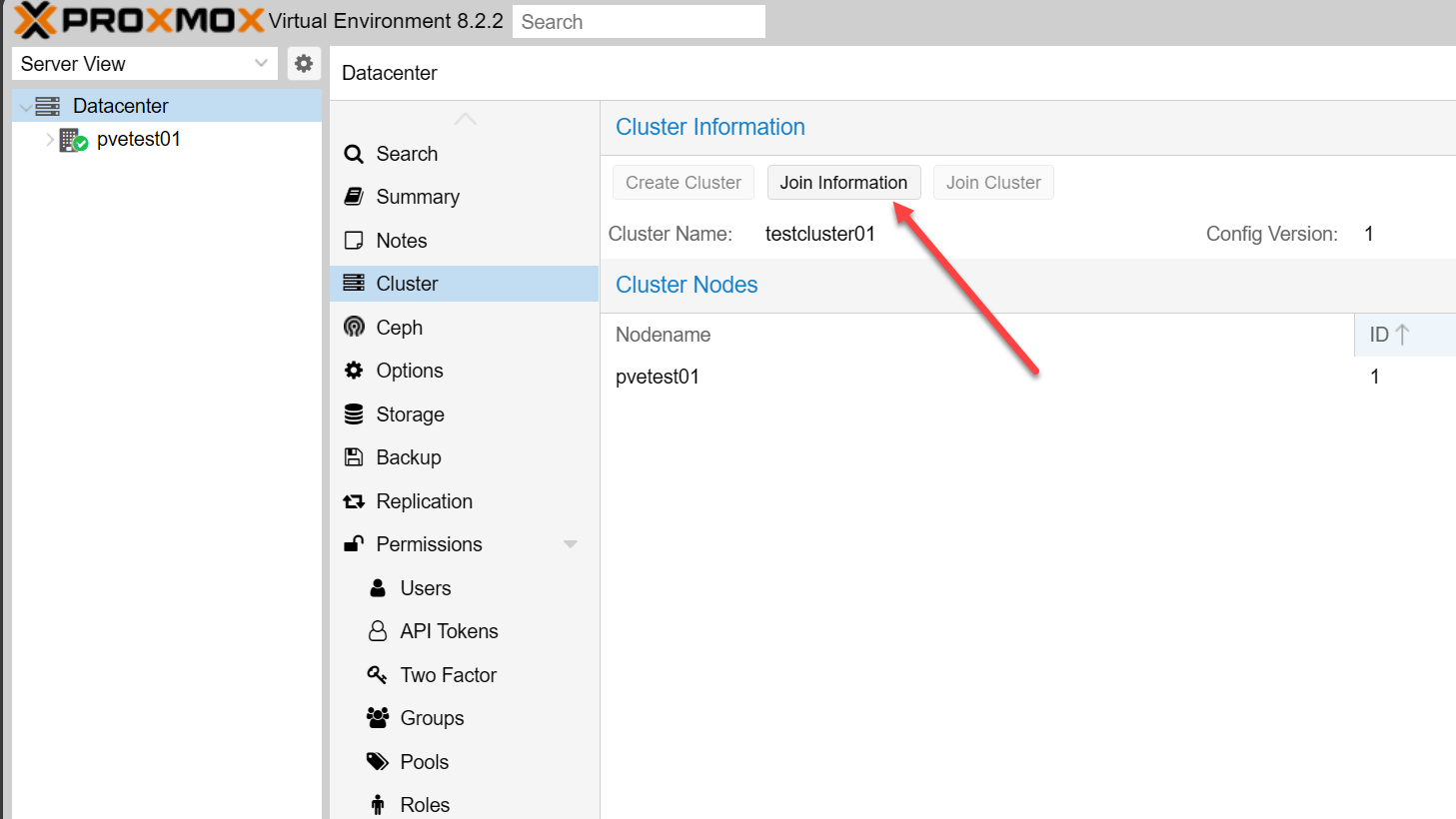Screen dimensions: 1456x819
Task: Click the Create Cluster button
Action: pyautogui.click(x=684, y=183)
